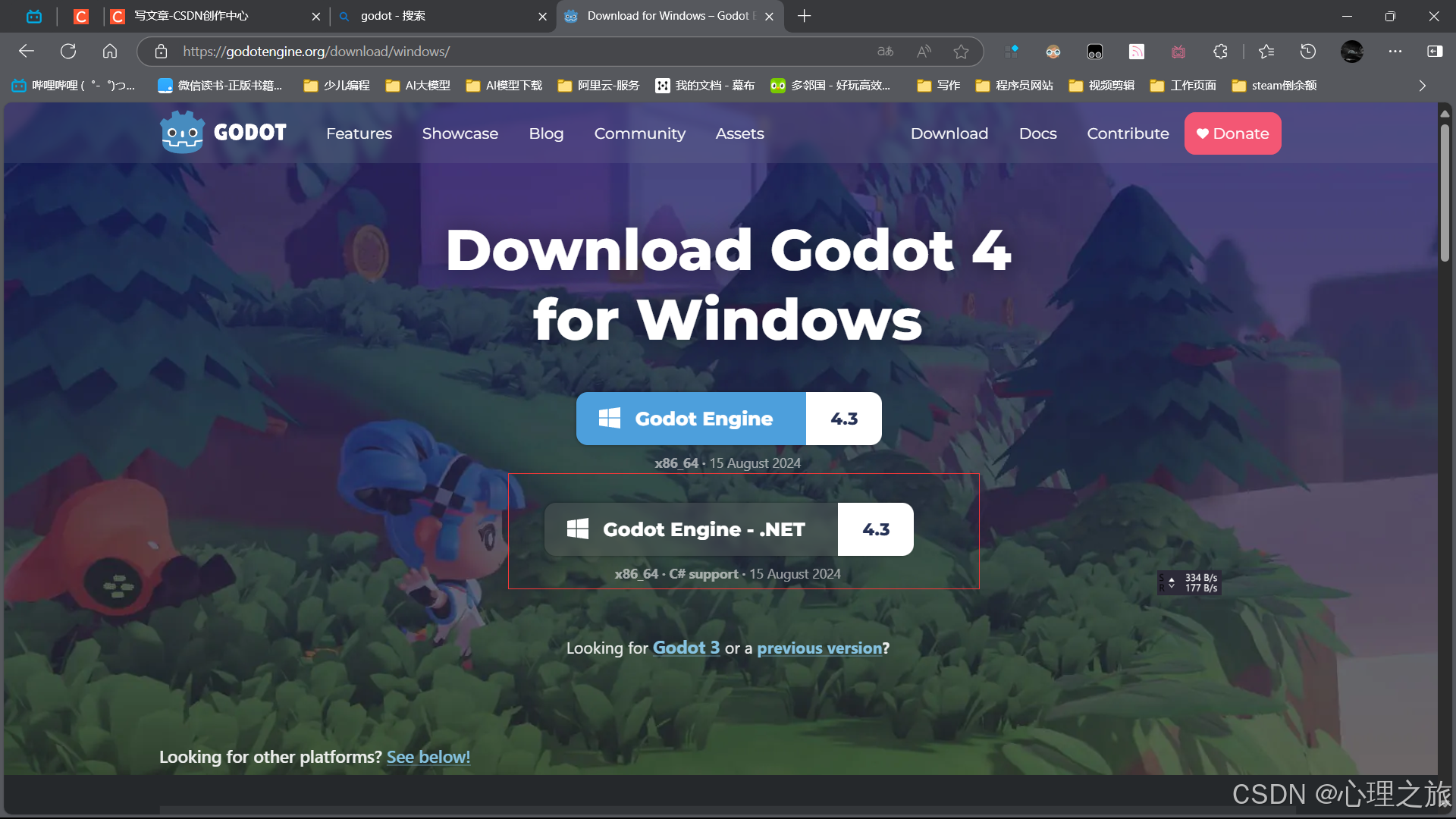Click the RSS feed extension icon
Screen dimensions: 1456x819
[1136, 51]
